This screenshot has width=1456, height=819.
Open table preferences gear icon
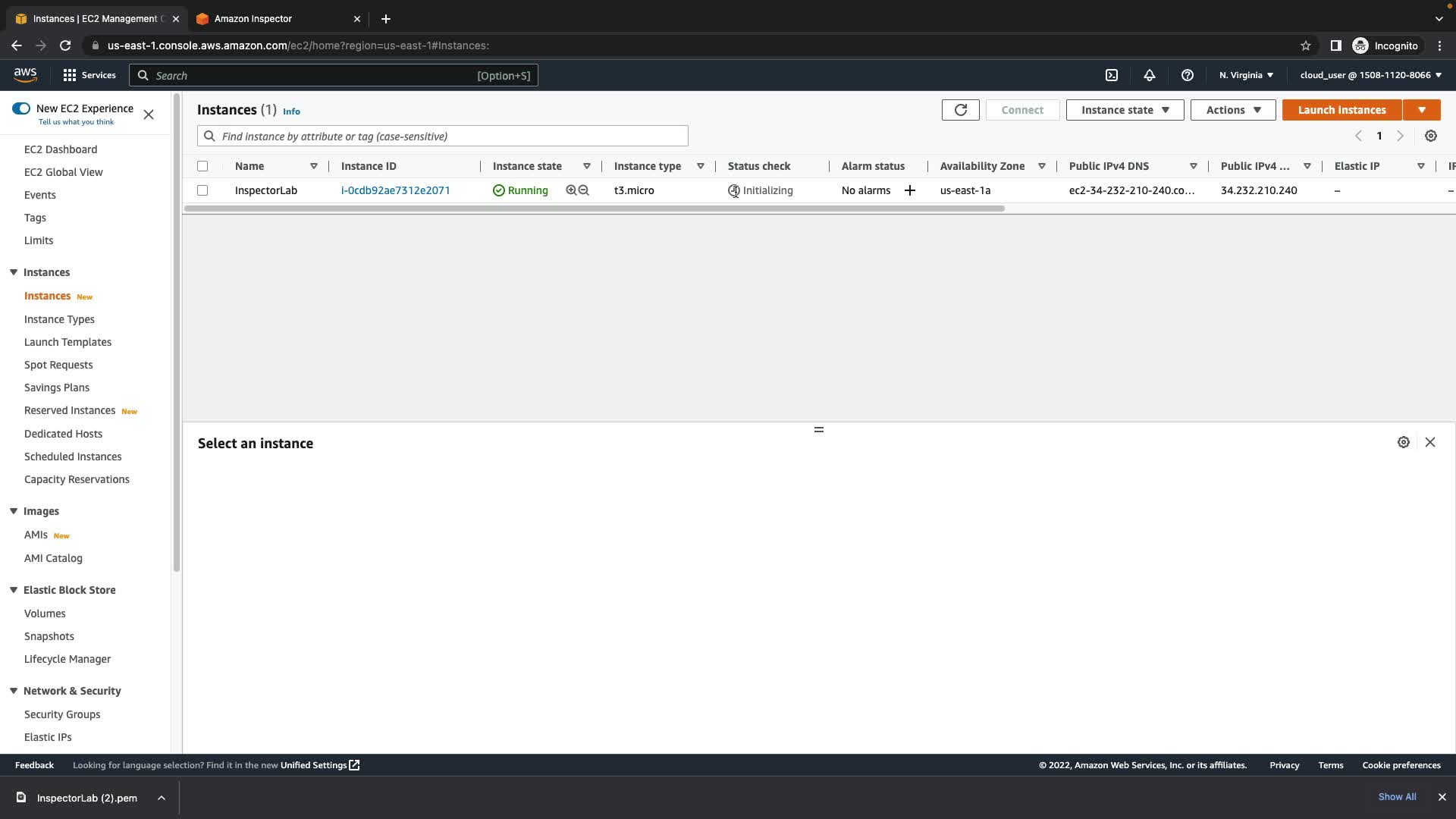[1431, 136]
